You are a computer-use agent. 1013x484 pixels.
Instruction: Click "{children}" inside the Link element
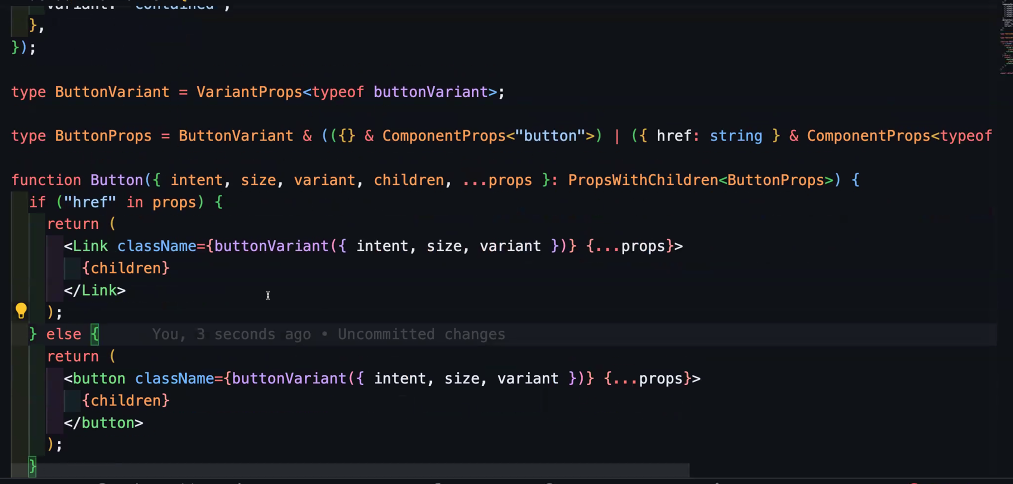point(125,268)
